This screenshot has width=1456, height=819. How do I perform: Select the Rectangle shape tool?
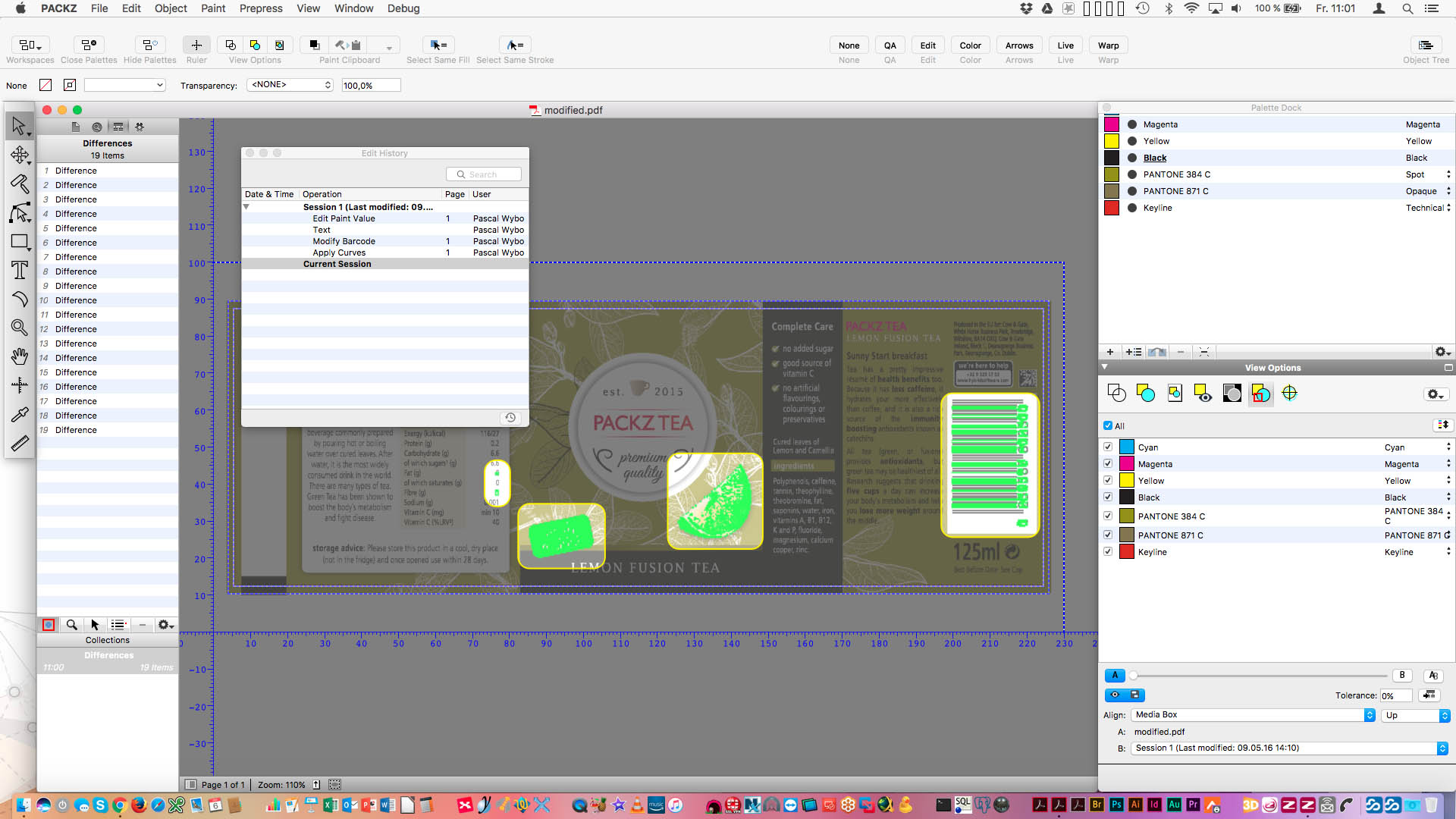coord(19,242)
